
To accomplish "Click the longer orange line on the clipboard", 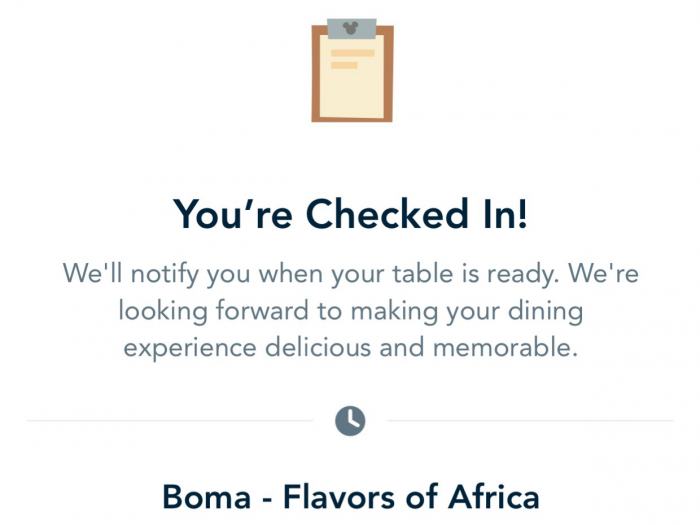I will 351,53.
